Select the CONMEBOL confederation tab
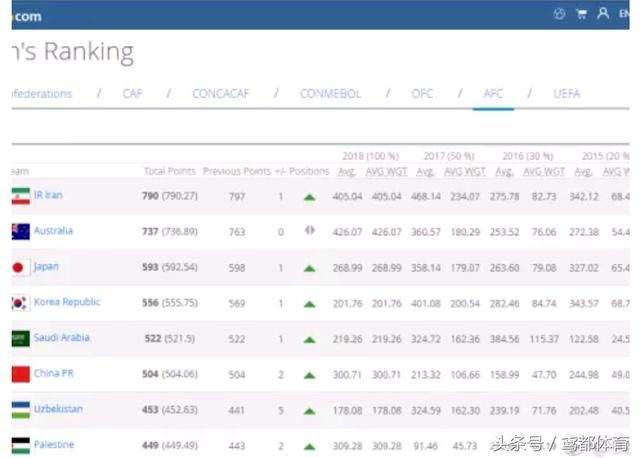 coord(330,94)
